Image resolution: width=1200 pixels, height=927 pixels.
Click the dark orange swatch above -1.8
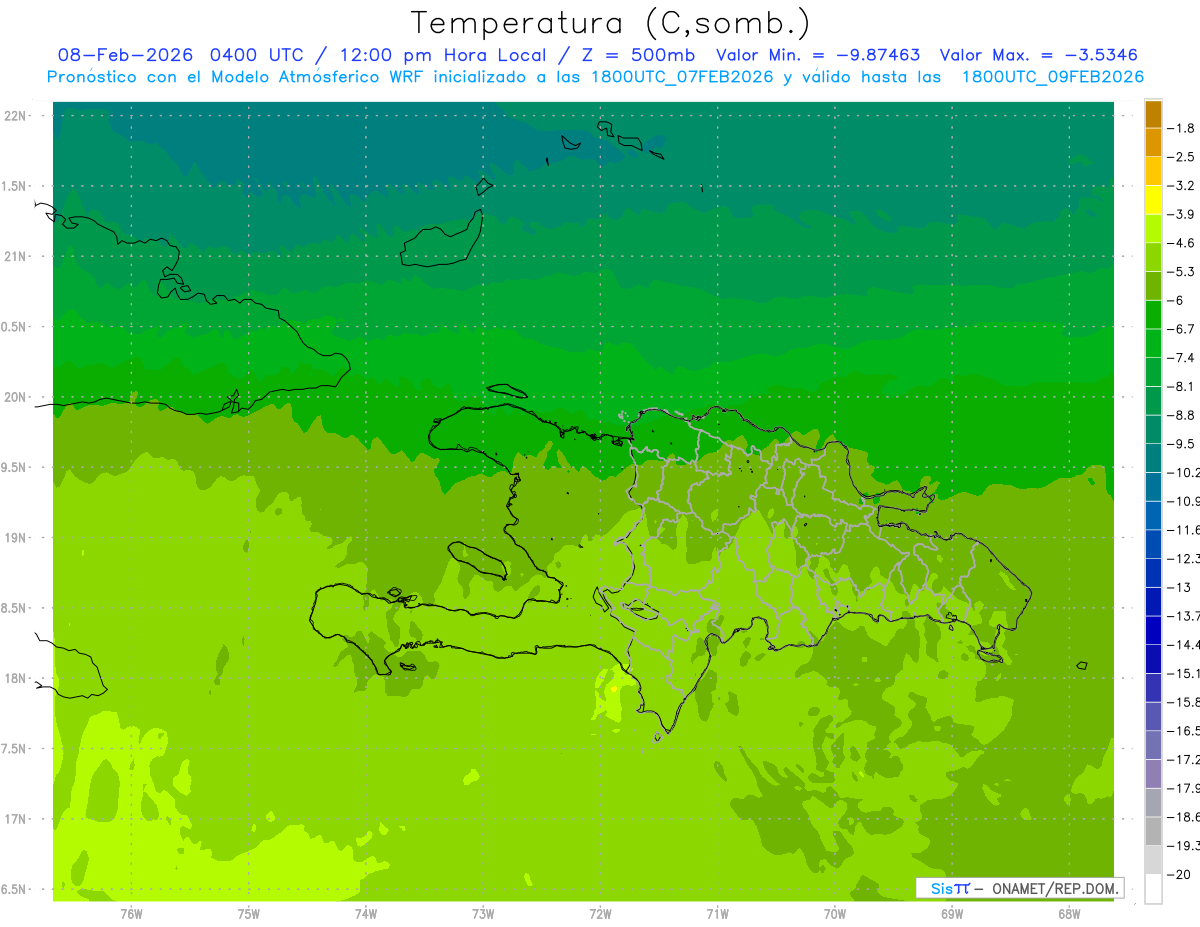tap(1153, 114)
